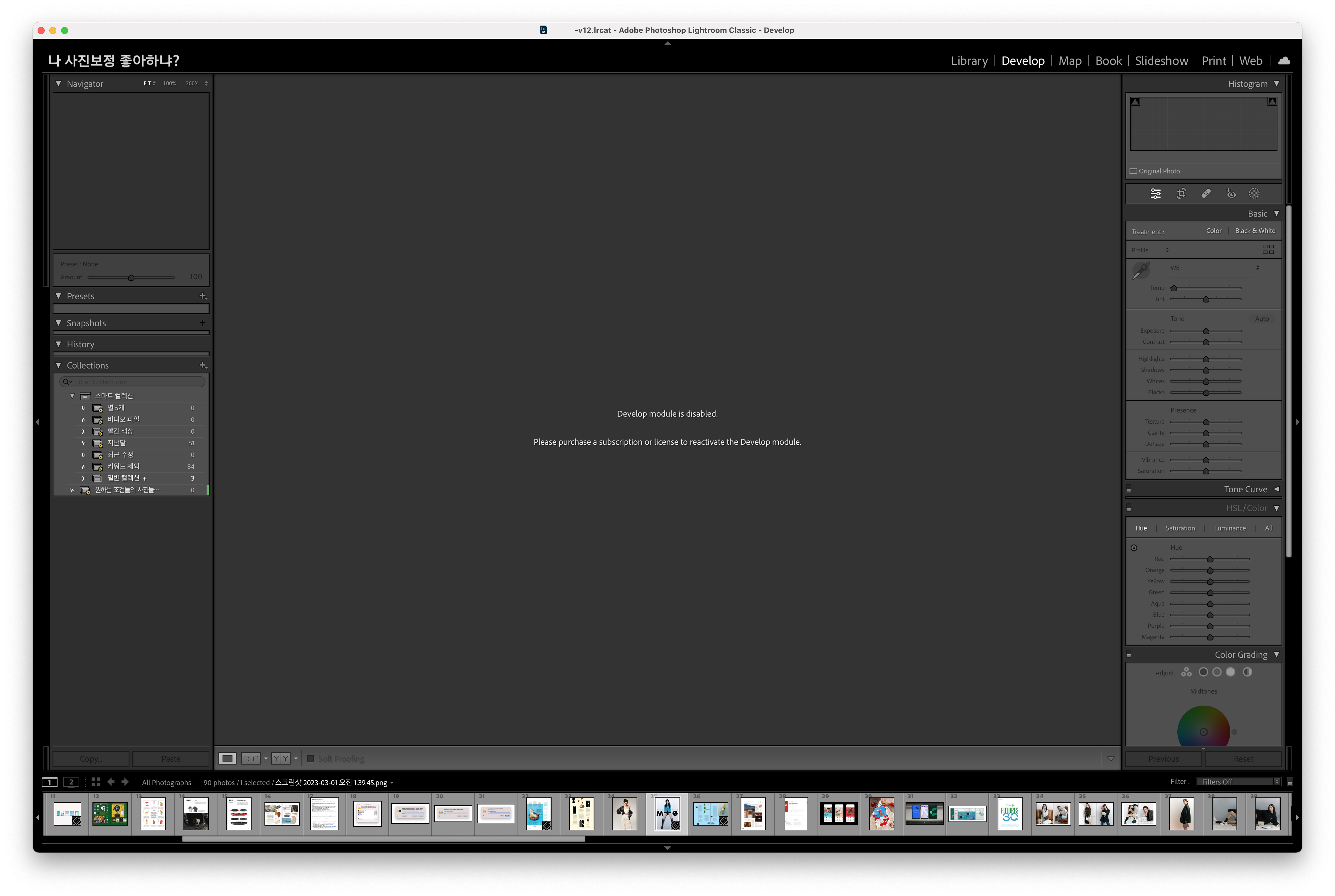Screen dimensions: 1335x896
Task: Open the Masking tool
Action: pos(1254,194)
